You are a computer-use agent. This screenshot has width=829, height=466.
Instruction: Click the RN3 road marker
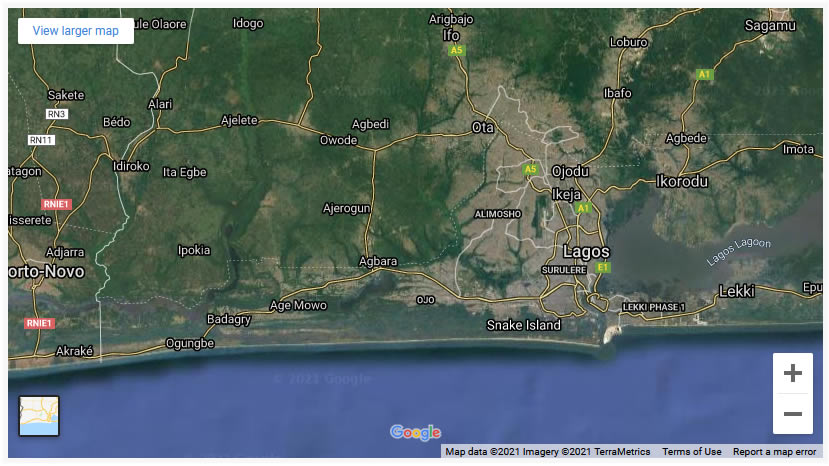click(56, 114)
